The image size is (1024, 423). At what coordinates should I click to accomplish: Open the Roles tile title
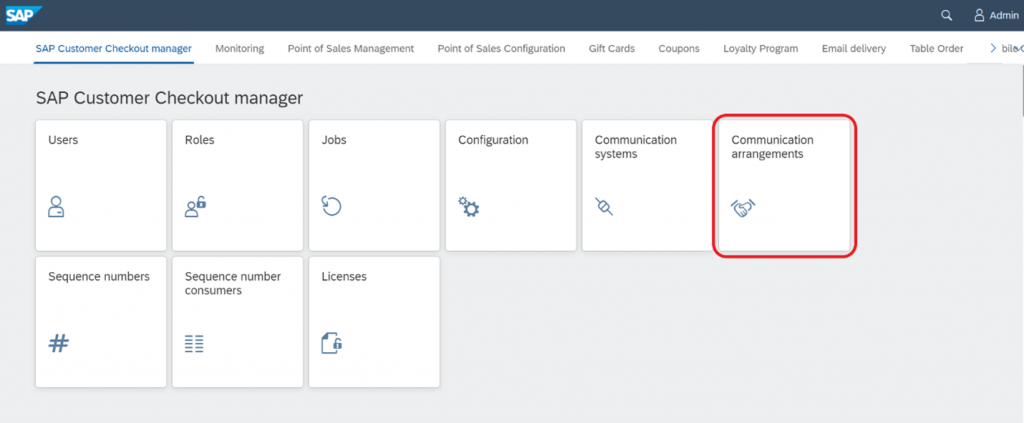click(199, 140)
